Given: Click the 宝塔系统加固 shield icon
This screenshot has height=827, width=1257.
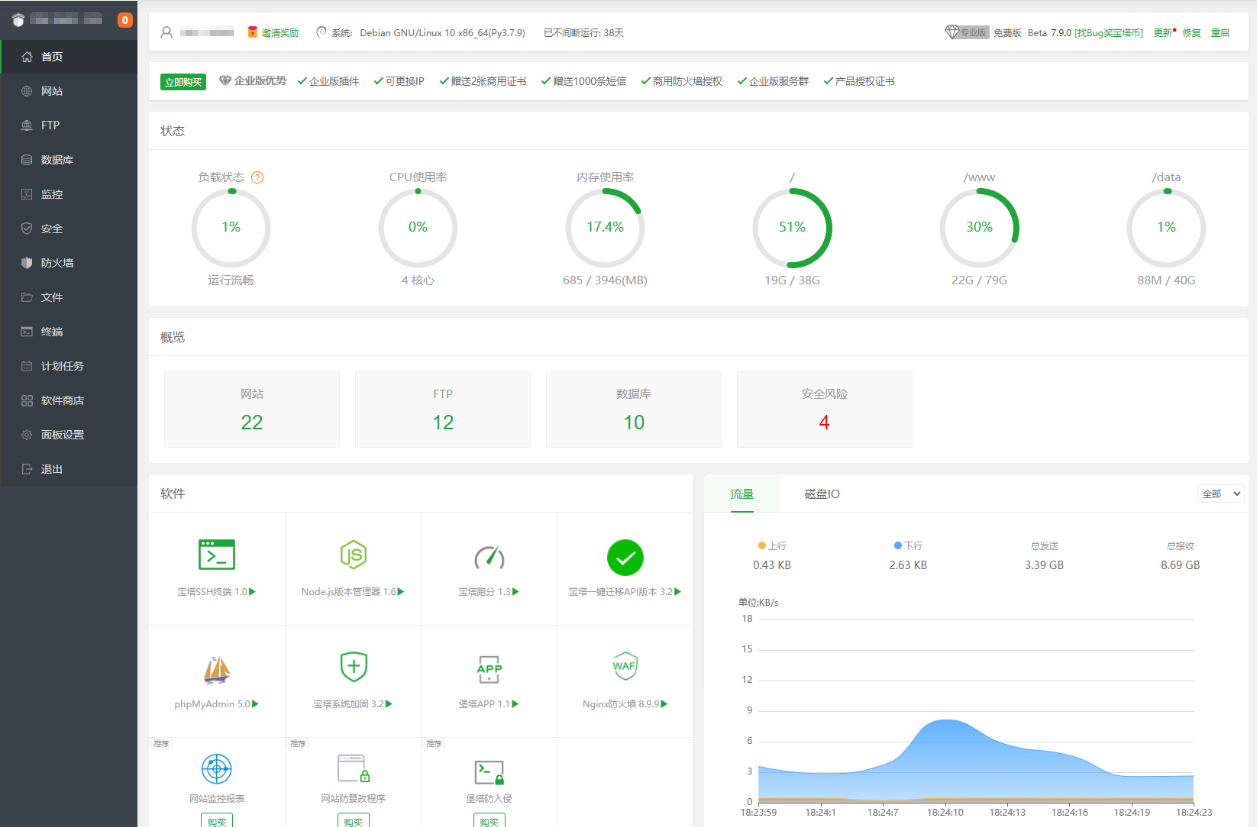Looking at the screenshot, I should pos(353,666).
